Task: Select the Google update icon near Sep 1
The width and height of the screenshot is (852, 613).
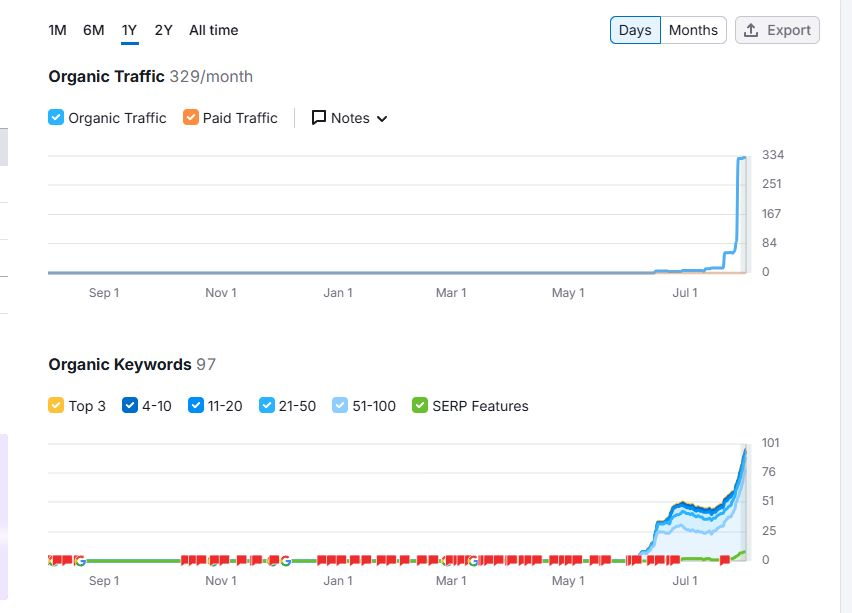Action: click(x=79, y=561)
